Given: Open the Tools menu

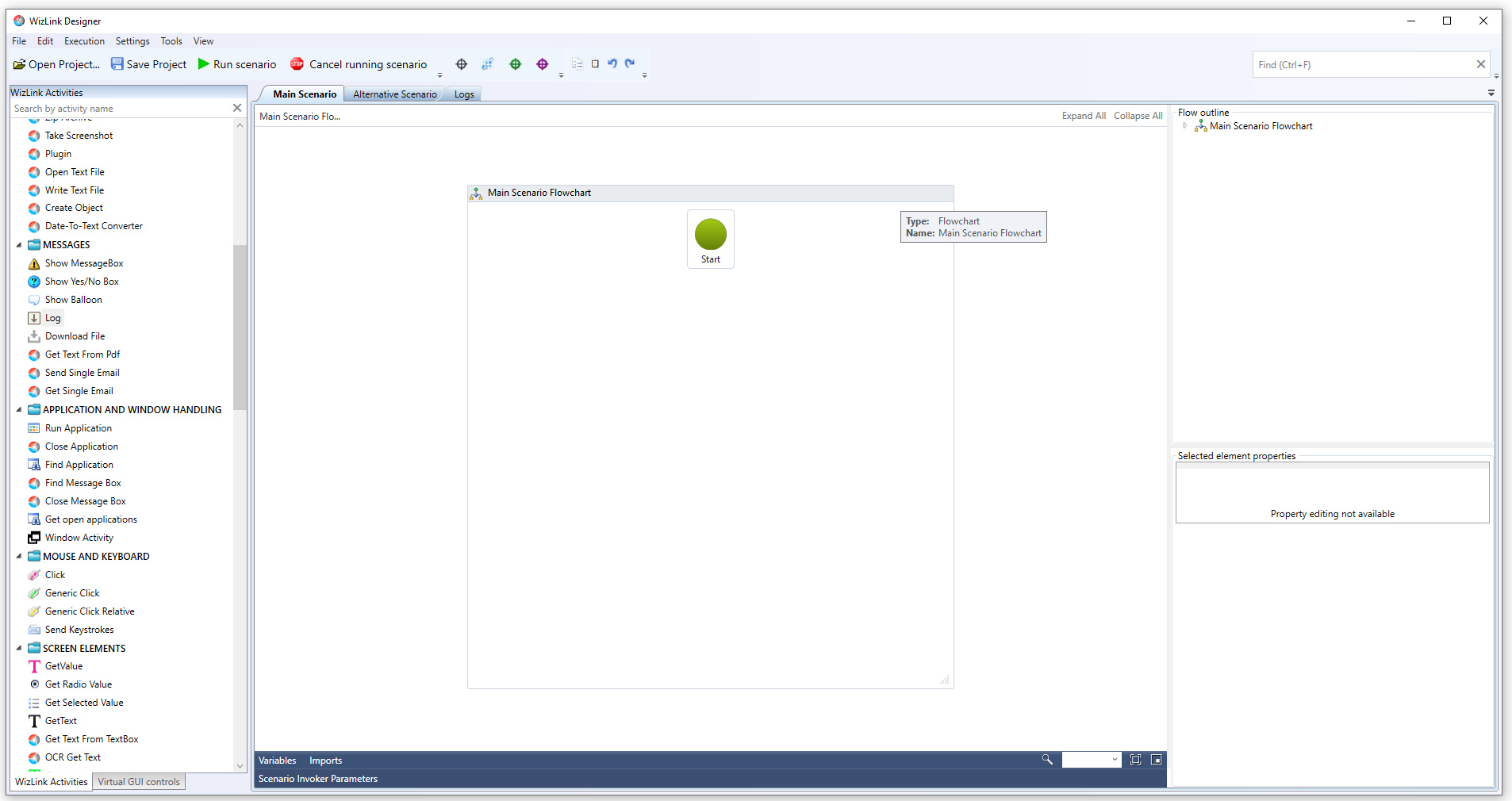Looking at the screenshot, I should (x=171, y=41).
